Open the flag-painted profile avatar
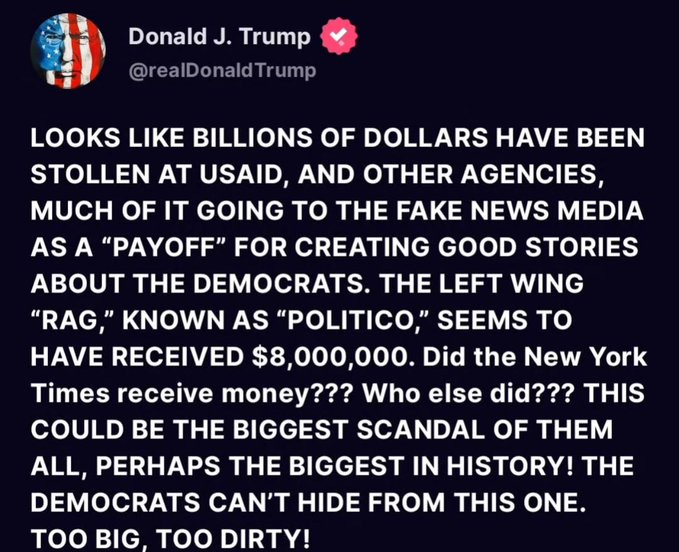The height and width of the screenshot is (552, 679). 68,51
